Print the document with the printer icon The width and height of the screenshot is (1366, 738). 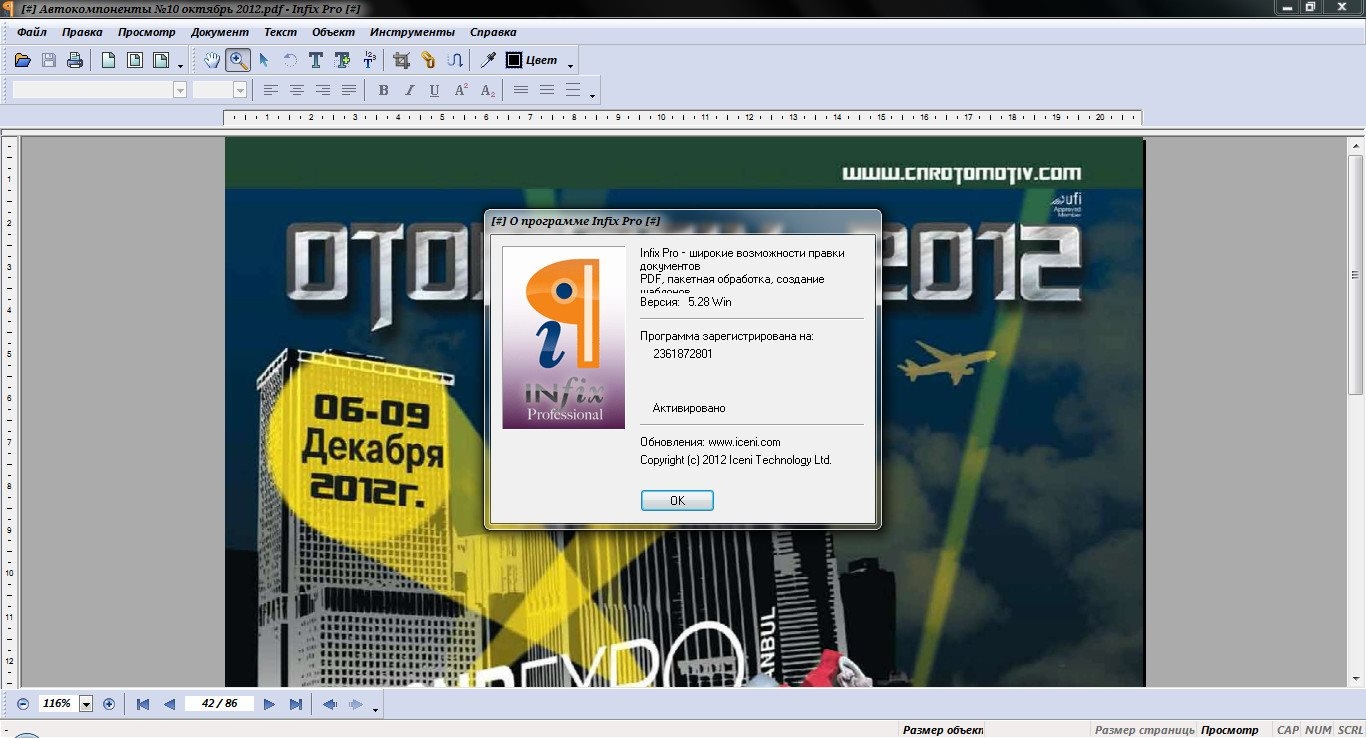point(75,61)
